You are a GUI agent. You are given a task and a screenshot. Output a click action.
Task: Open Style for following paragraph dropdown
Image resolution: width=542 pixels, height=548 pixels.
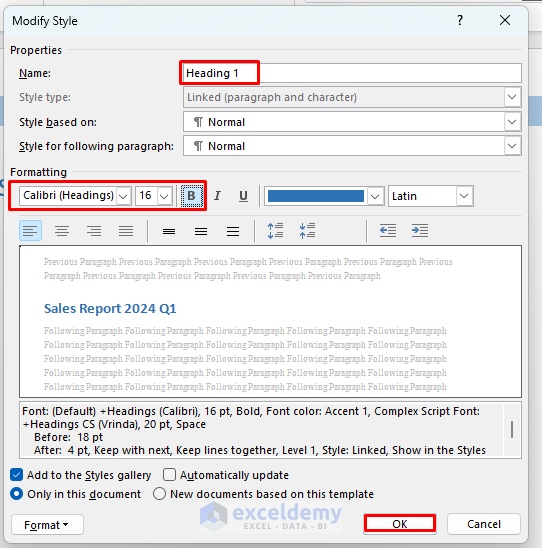pos(512,146)
